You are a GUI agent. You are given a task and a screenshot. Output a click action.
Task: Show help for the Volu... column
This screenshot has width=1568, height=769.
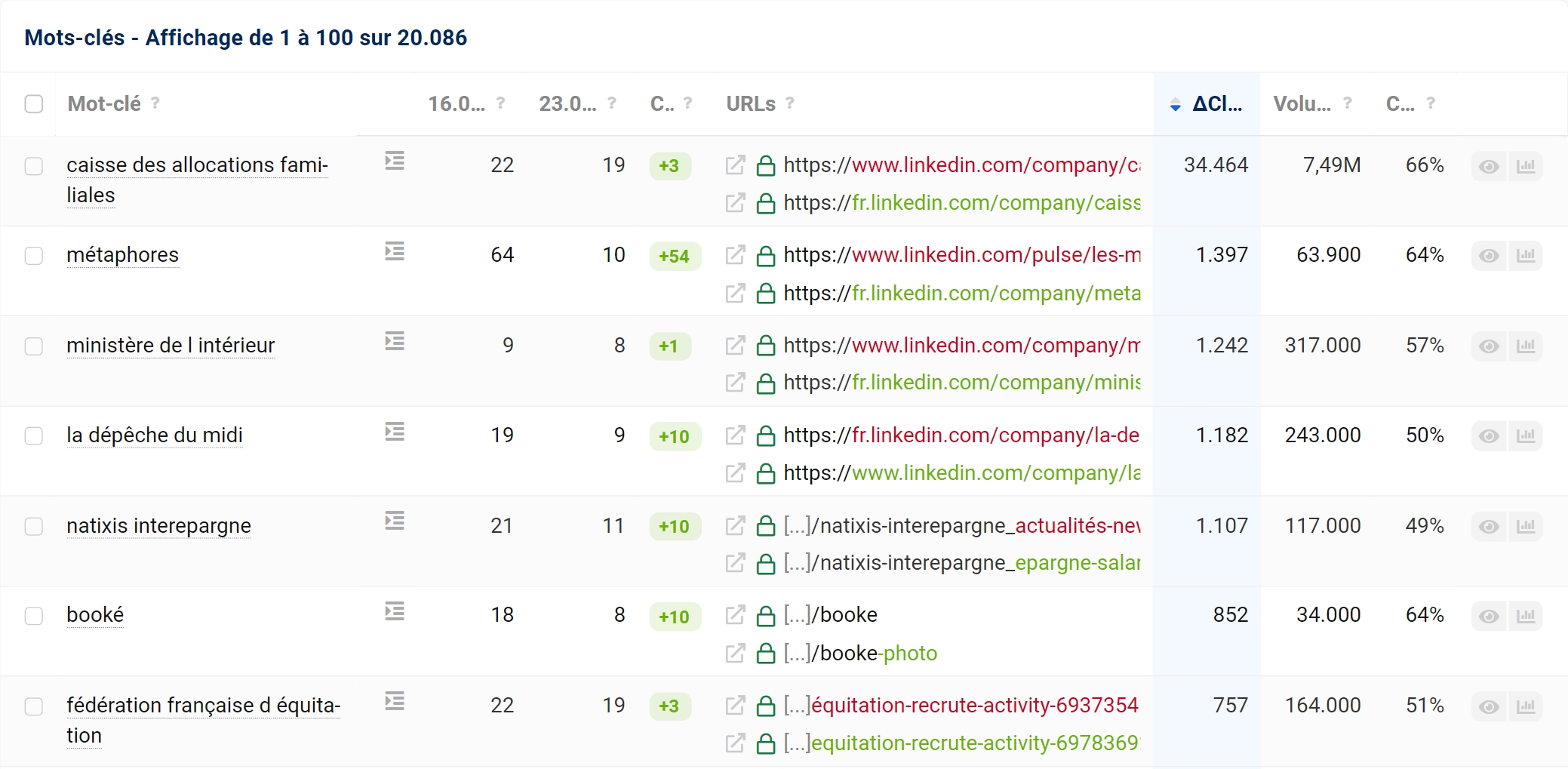coord(1348,103)
